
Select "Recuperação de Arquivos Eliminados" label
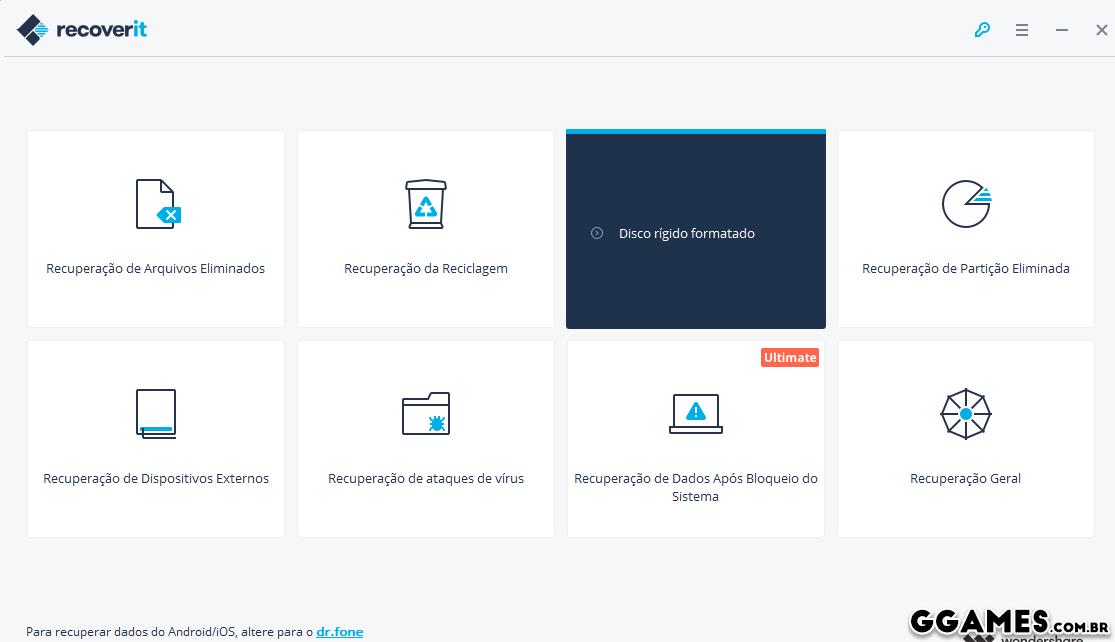156,269
